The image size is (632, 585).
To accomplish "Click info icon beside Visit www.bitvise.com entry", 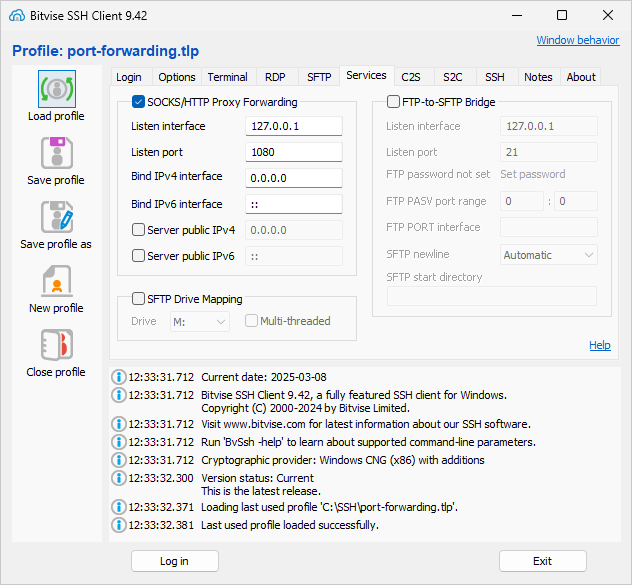I will (x=118, y=424).
